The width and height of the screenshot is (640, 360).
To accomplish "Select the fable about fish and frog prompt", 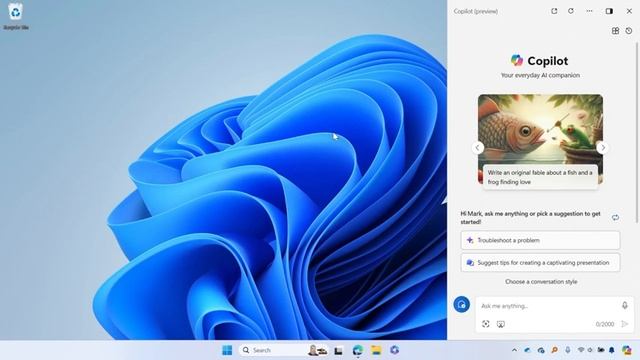I will coord(540,177).
